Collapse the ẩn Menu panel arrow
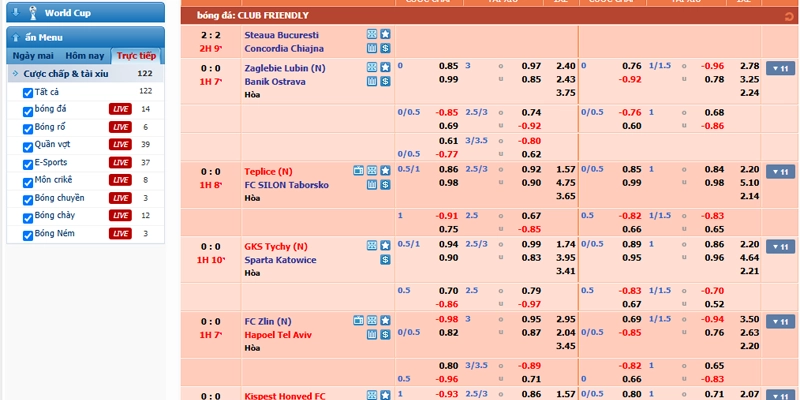The image size is (800, 400). click(15, 37)
